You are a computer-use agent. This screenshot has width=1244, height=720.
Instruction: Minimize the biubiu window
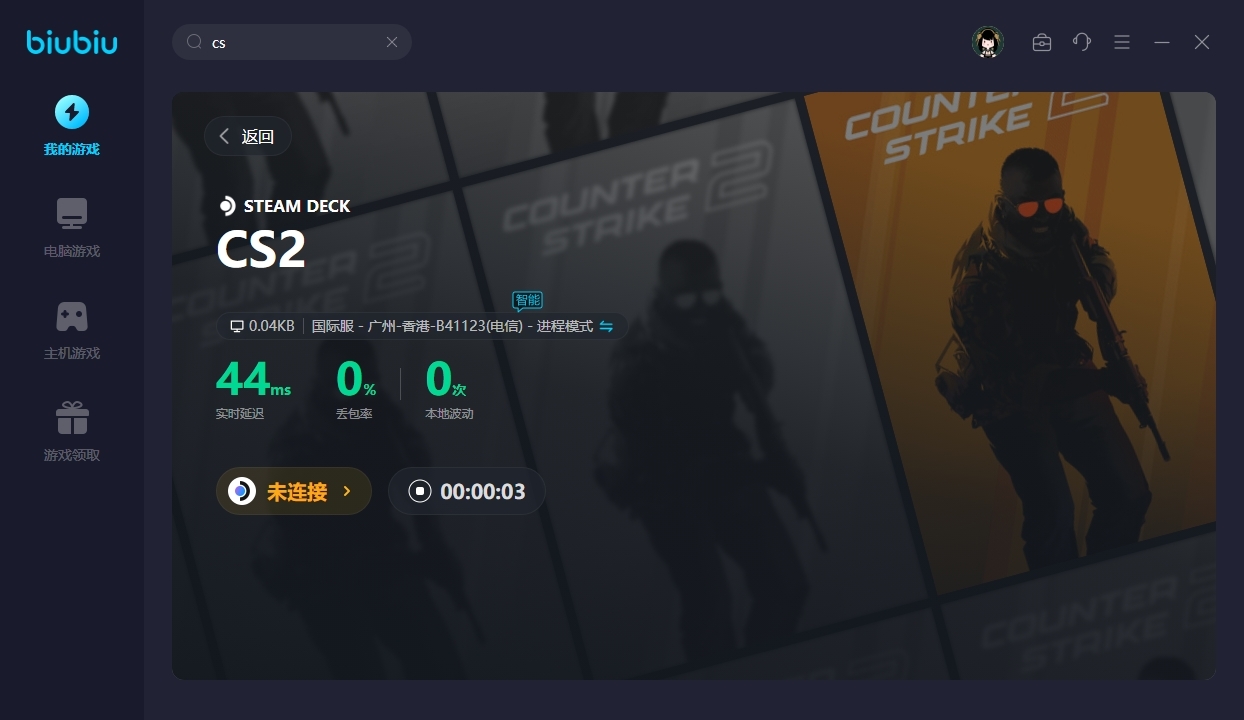click(x=1162, y=42)
